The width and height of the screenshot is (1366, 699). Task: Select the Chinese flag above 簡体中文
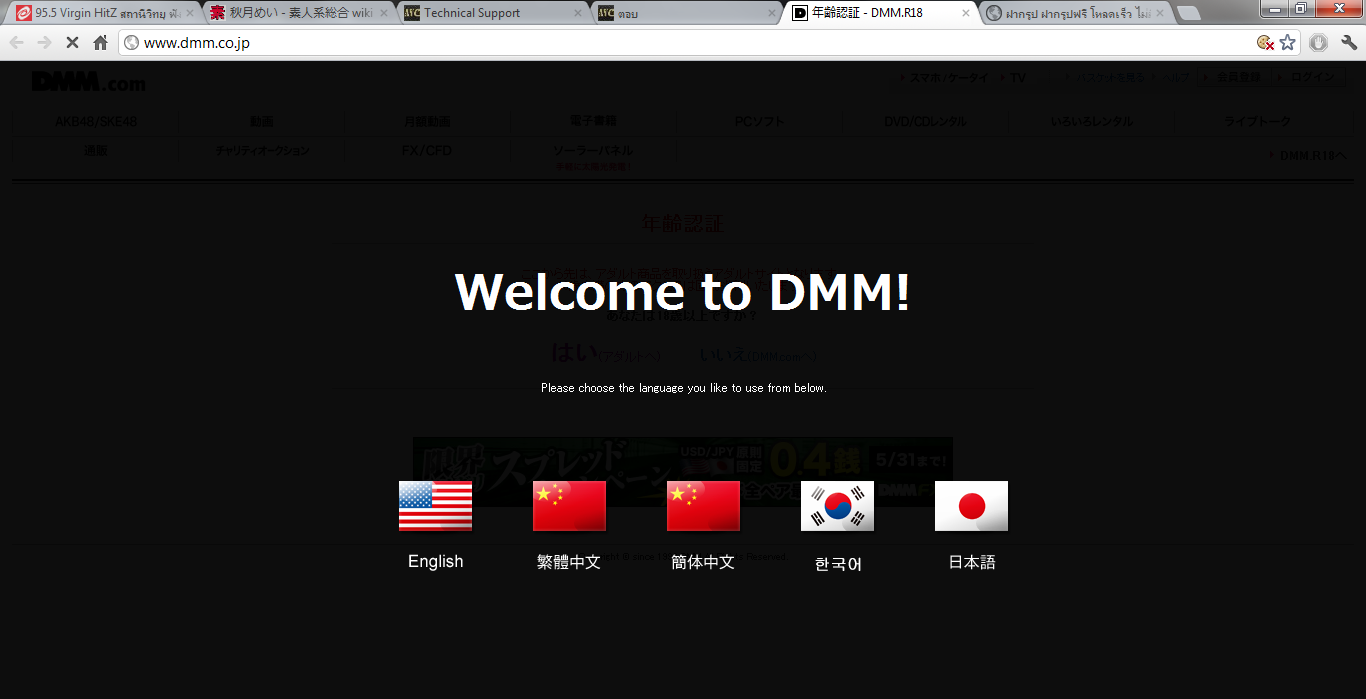click(703, 506)
